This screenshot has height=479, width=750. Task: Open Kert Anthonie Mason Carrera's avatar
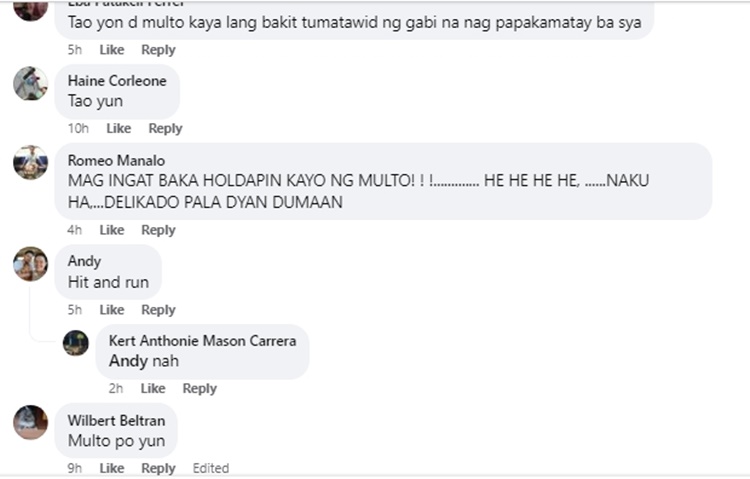[x=76, y=343]
